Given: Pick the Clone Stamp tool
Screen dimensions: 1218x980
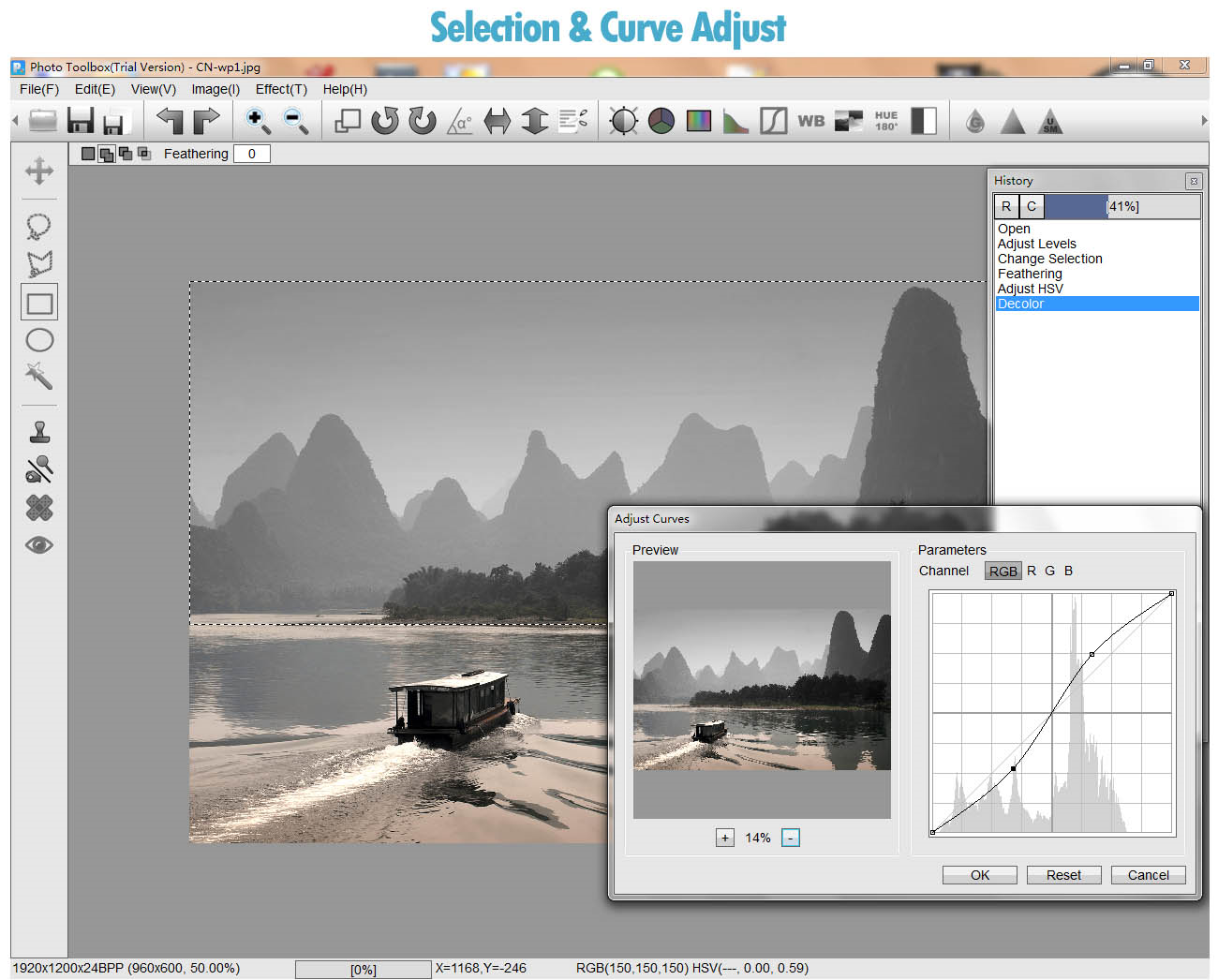Looking at the screenshot, I should 38,432.
